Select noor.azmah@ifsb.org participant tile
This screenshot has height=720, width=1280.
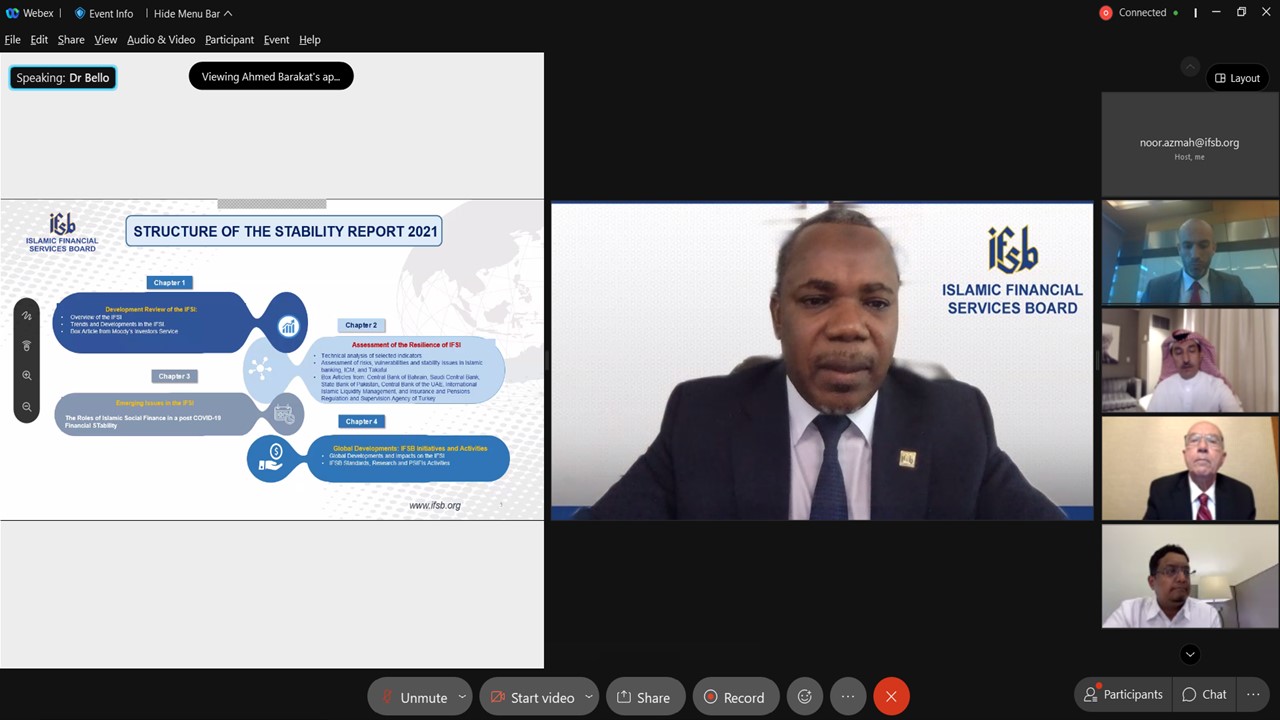point(1189,144)
